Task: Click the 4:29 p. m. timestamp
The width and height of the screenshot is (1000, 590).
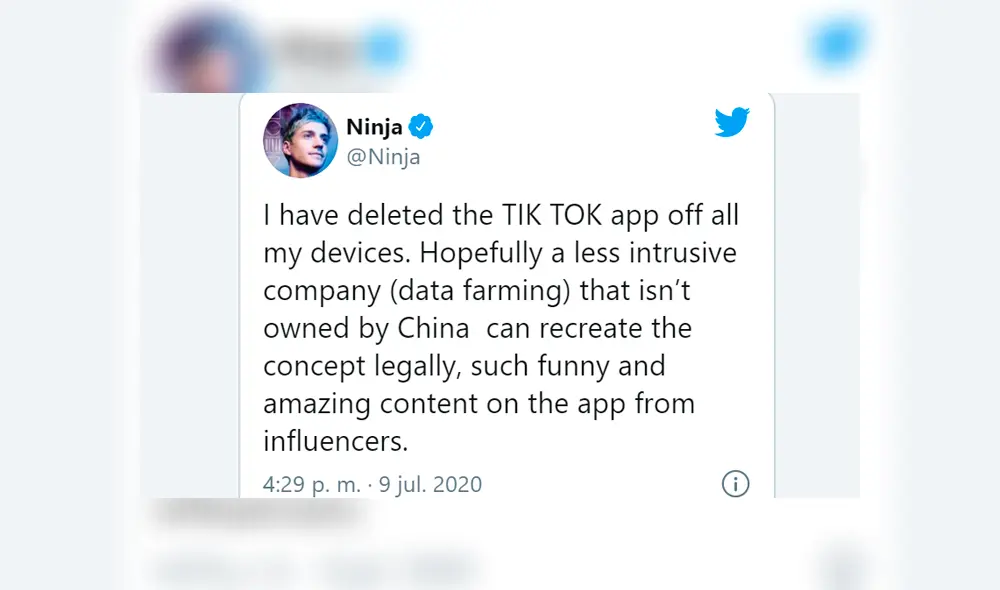Action: (x=311, y=485)
